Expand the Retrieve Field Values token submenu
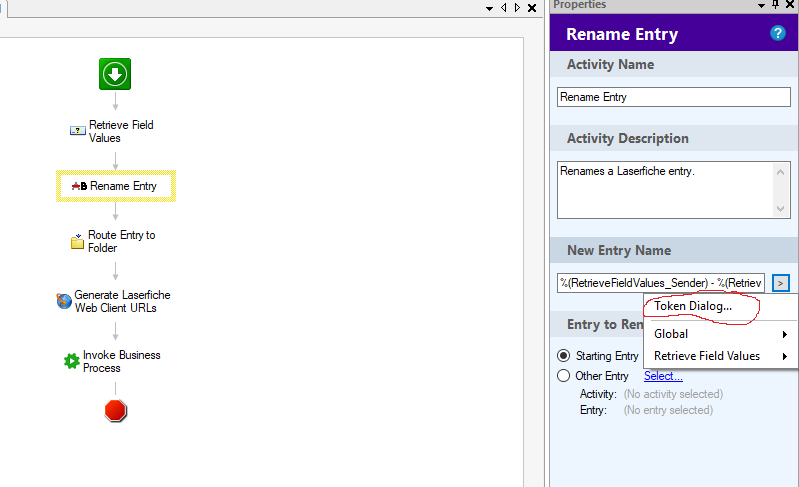The width and height of the screenshot is (799, 487). [x=720, y=356]
